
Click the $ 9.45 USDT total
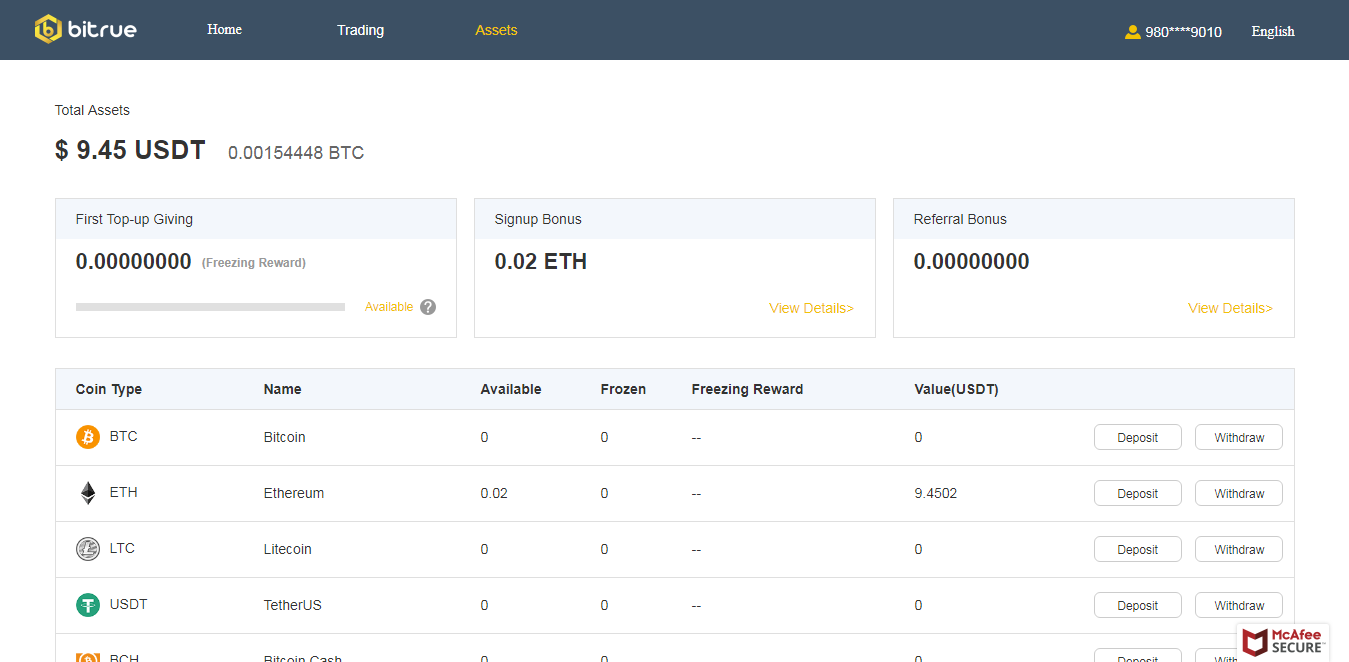click(130, 150)
